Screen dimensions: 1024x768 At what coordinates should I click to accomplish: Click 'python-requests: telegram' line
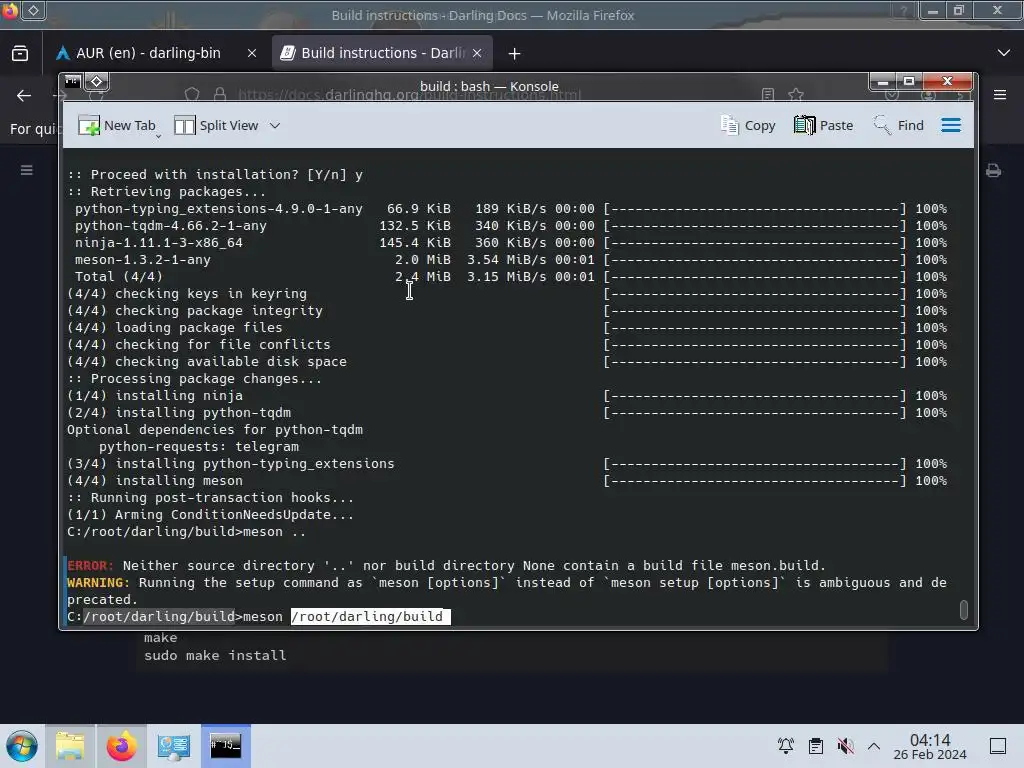(x=199, y=447)
